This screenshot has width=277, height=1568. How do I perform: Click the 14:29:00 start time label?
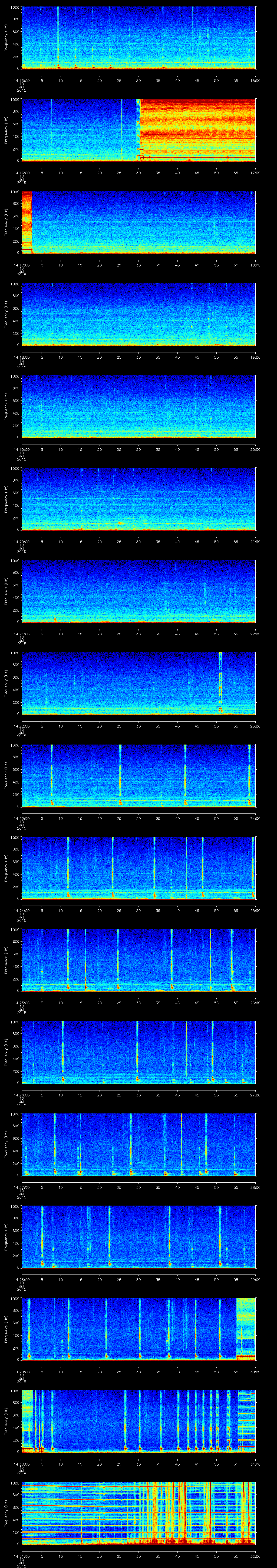tap(21, 1372)
